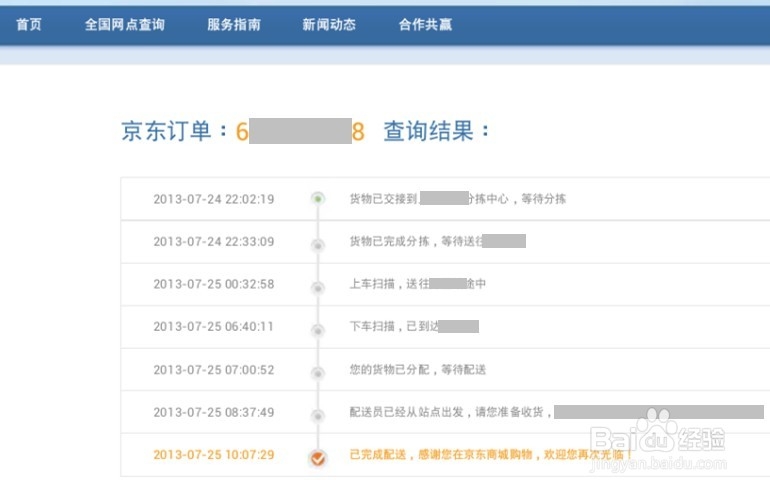The height and width of the screenshot is (490, 770).
Task: Open 全国网点查询 in the navigation bar
Action: pos(125,25)
